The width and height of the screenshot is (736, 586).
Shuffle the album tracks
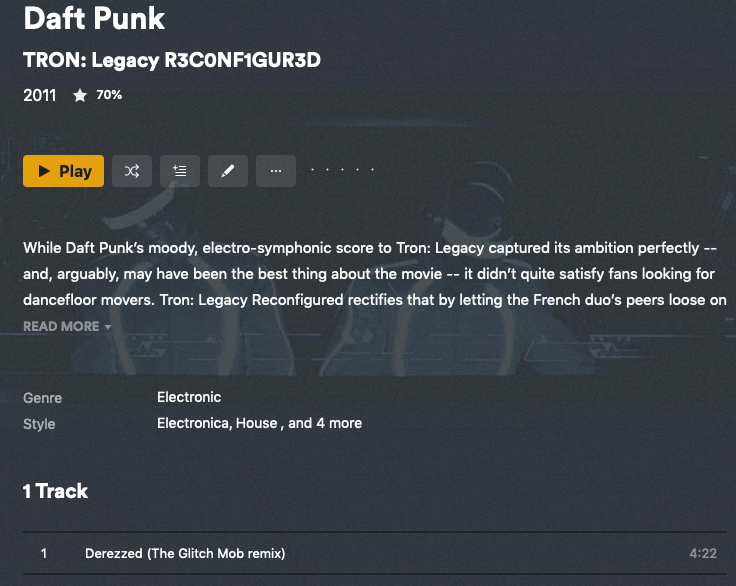coord(132,171)
